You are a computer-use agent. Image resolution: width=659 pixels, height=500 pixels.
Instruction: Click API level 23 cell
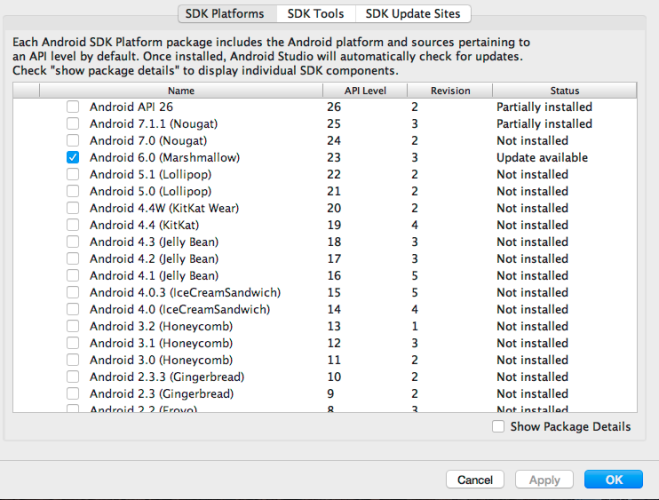pos(334,157)
